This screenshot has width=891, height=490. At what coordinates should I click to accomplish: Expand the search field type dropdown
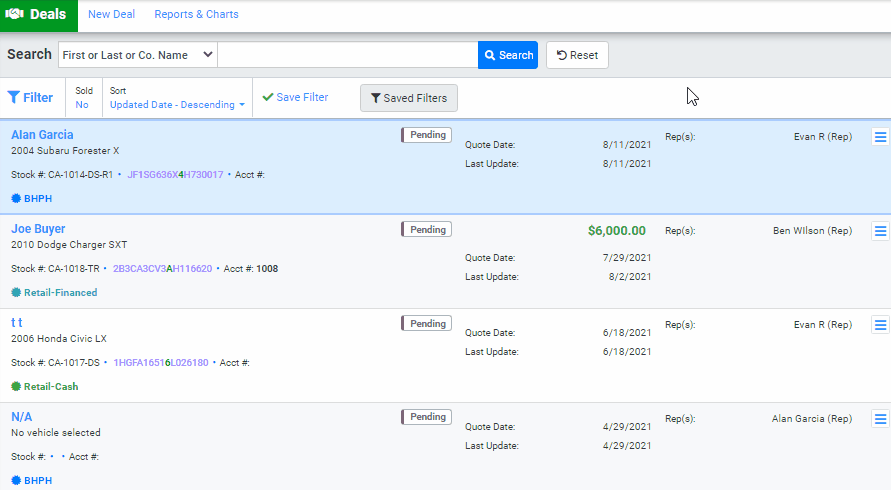[137, 55]
